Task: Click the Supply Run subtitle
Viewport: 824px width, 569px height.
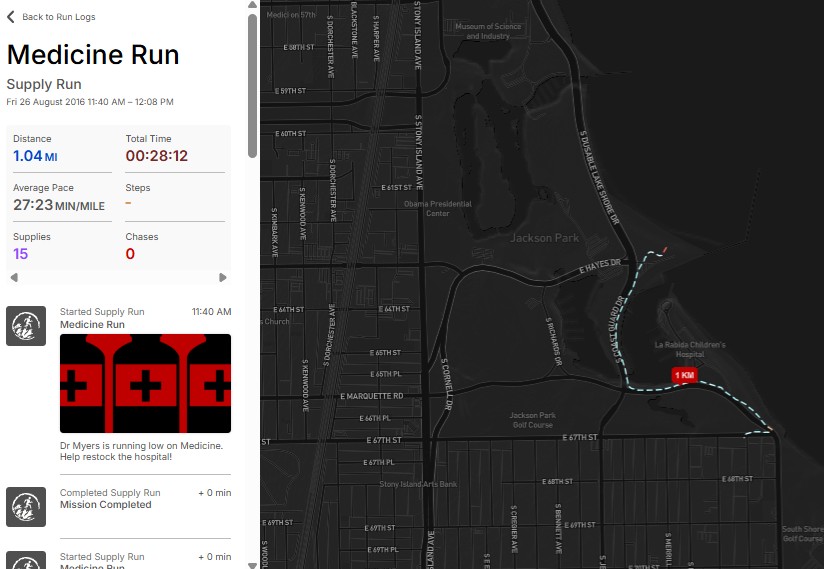Action: pyautogui.click(x=44, y=85)
